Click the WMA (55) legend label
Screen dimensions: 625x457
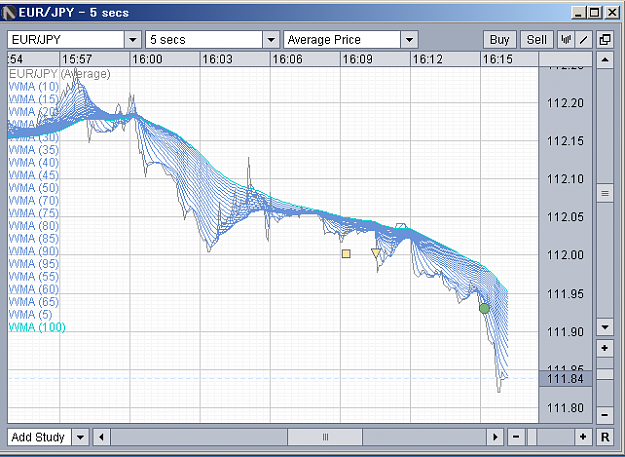click(33, 277)
